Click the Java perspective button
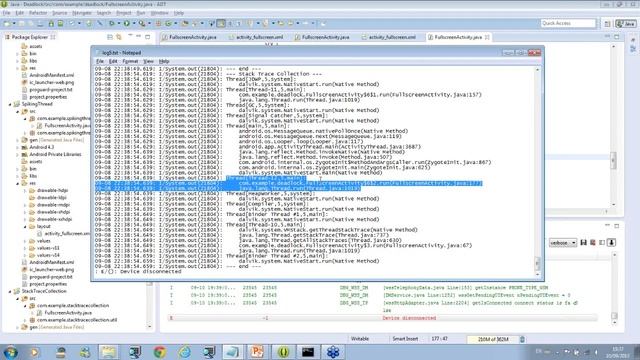The image size is (640, 360). click(626, 24)
